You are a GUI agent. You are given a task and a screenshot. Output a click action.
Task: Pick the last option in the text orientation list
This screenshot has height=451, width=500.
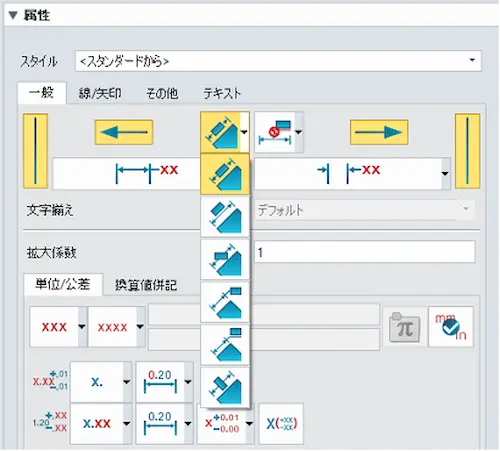[225, 387]
